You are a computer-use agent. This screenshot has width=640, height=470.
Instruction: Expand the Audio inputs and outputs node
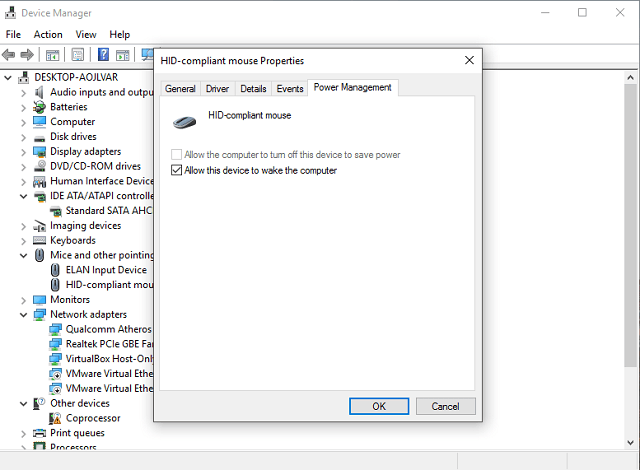24,93
